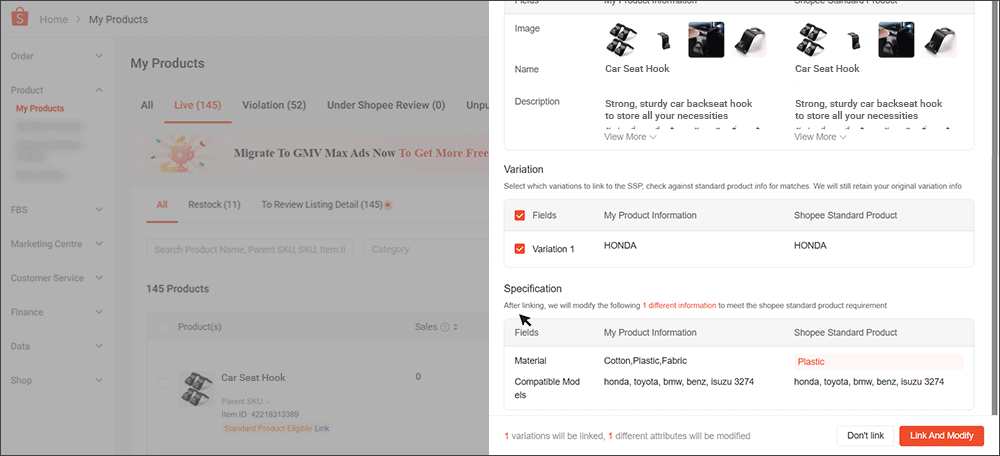Click Item ID: 42218313389 text
Screen dimensions: 1000x456
260,415
